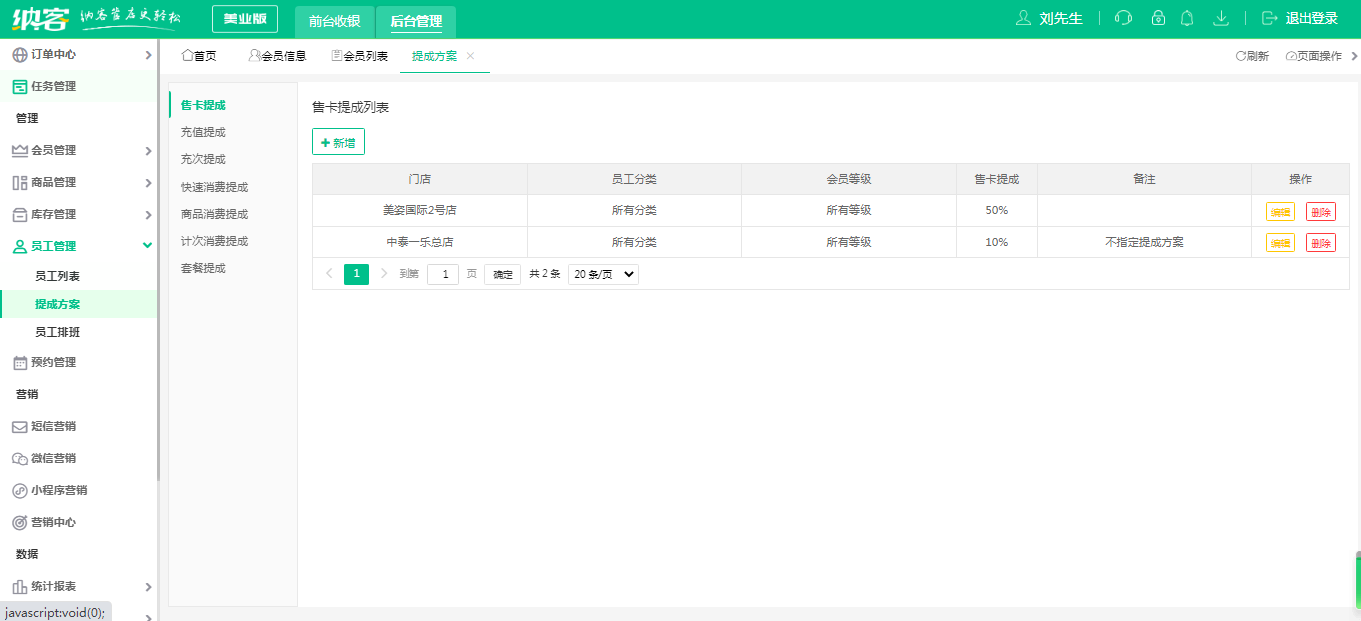The height and width of the screenshot is (621, 1361).
Task: Open the 小程序营销 mini program marketing icon
Action: [20, 490]
